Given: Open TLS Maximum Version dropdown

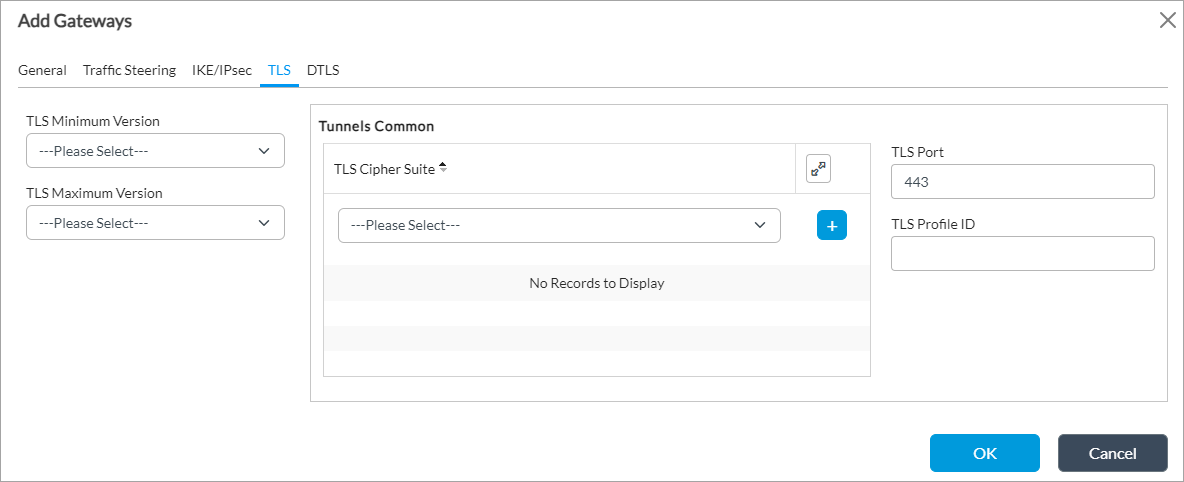Looking at the screenshot, I should pos(155,223).
